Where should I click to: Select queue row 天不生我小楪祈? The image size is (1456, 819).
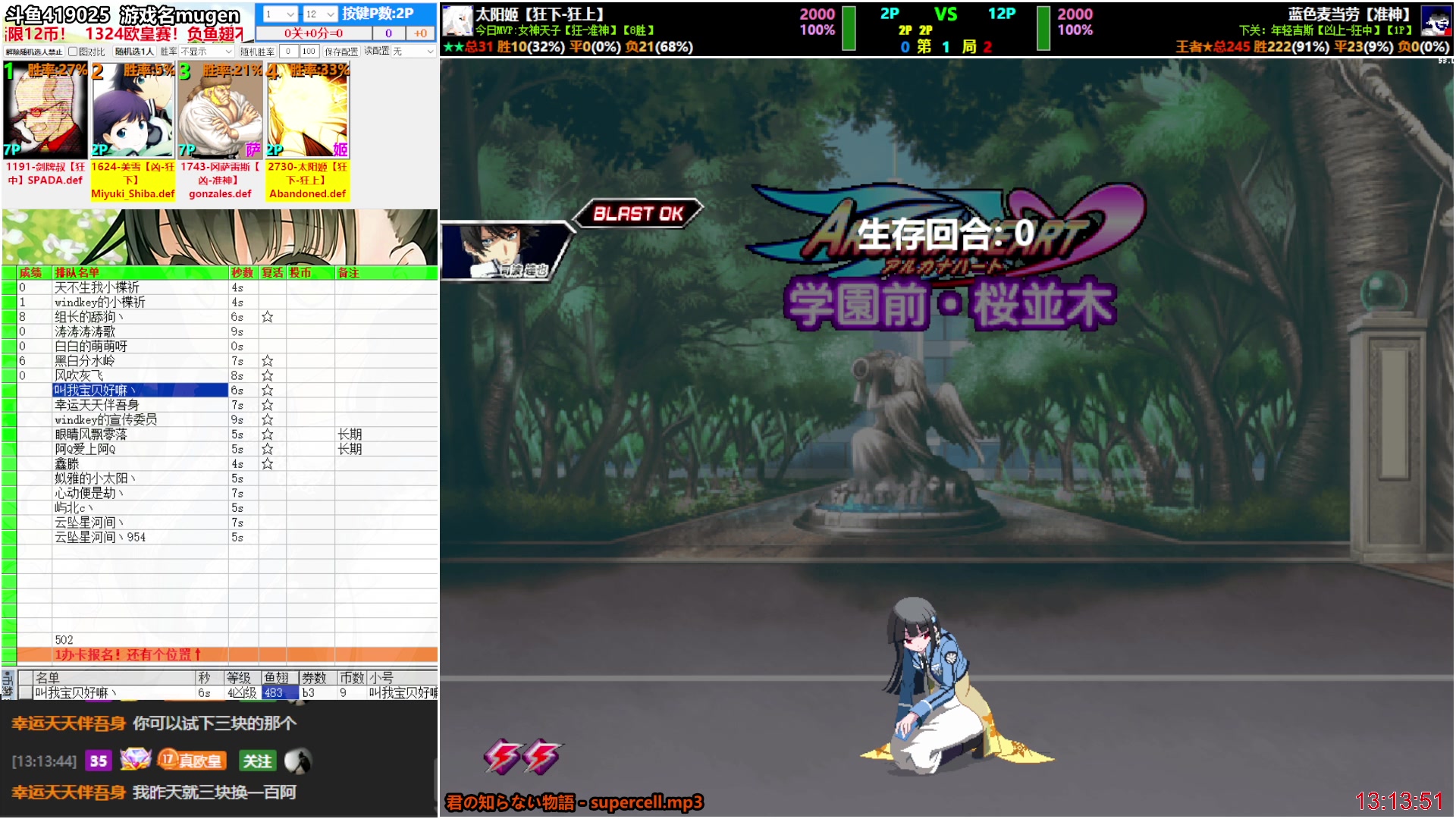(x=140, y=287)
